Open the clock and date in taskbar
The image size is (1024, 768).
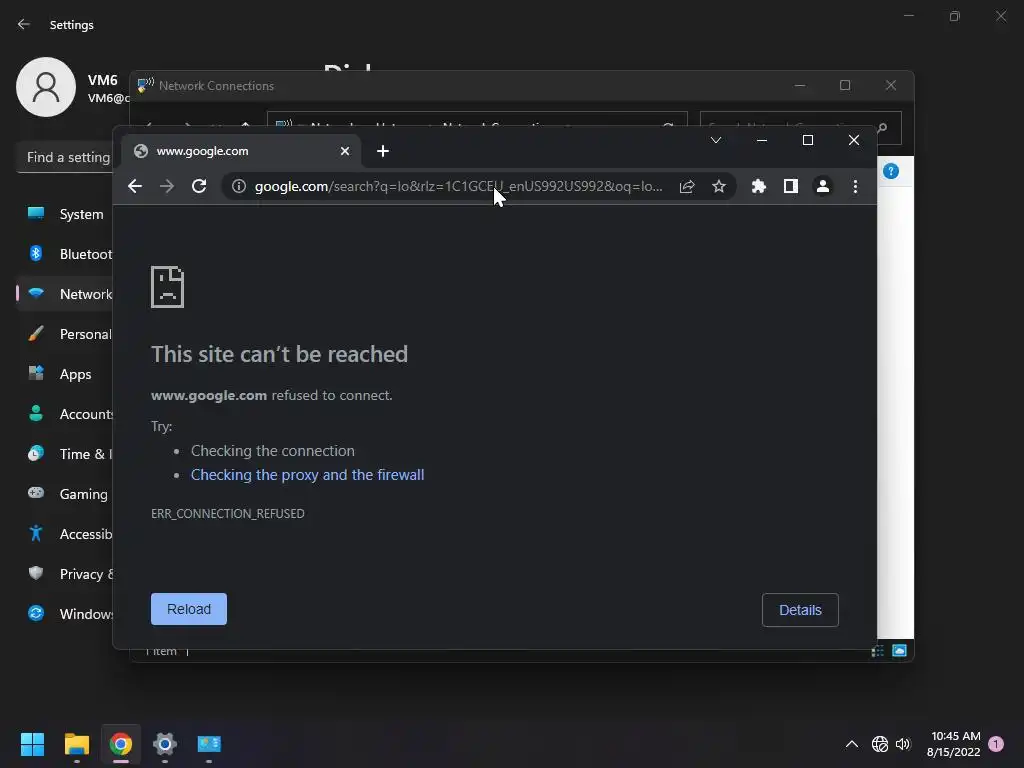(953, 744)
